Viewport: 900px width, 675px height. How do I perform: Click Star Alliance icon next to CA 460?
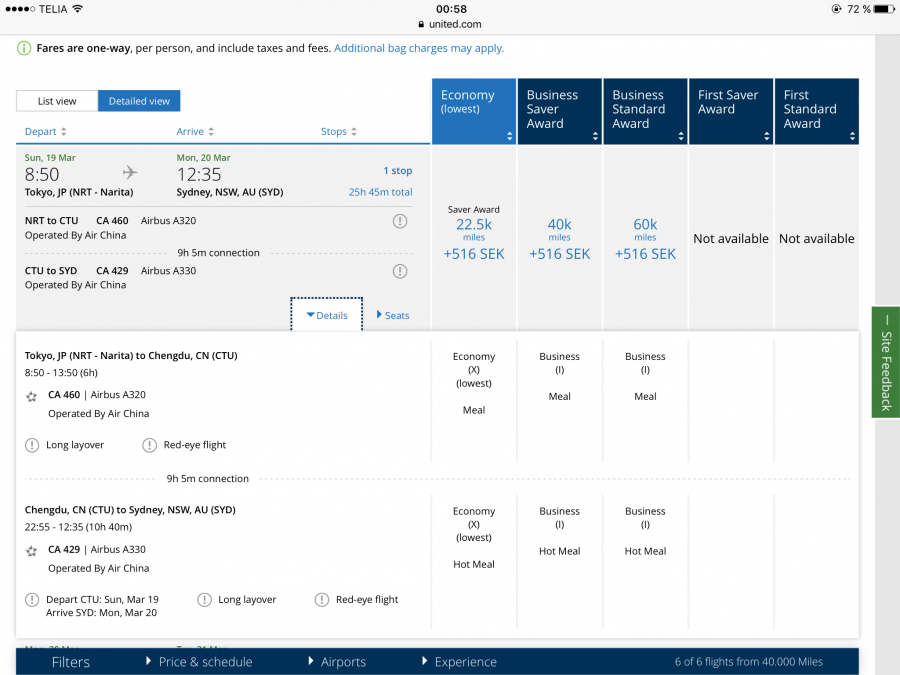[32, 396]
